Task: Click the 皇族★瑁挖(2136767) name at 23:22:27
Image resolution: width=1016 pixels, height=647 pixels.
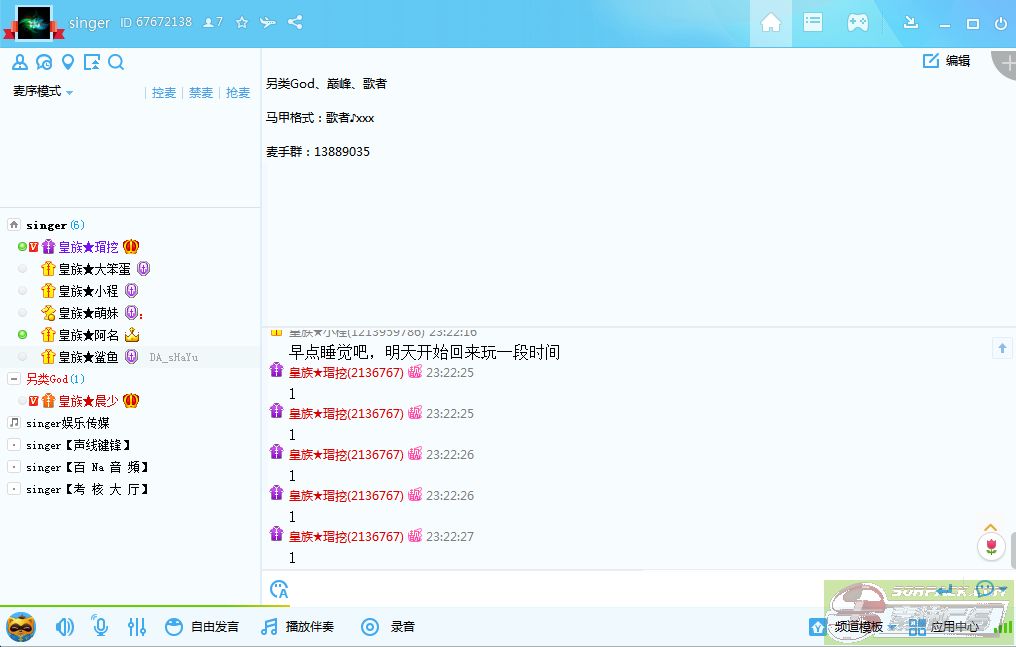Action: click(x=346, y=536)
